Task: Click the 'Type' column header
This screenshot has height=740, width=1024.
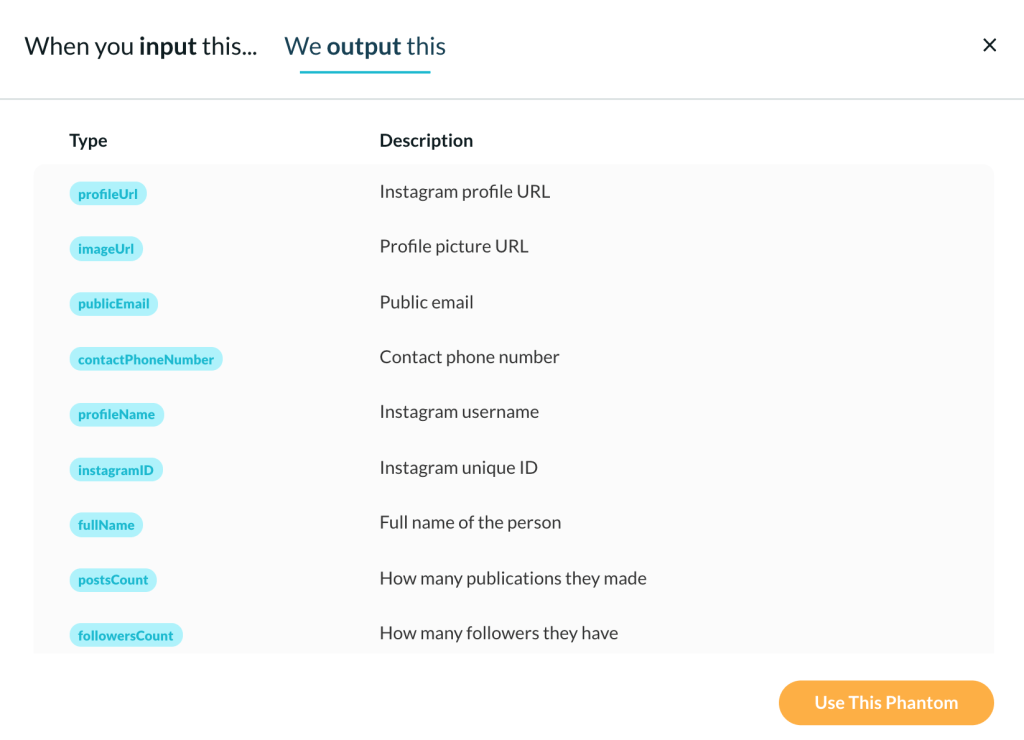Action: (x=88, y=141)
